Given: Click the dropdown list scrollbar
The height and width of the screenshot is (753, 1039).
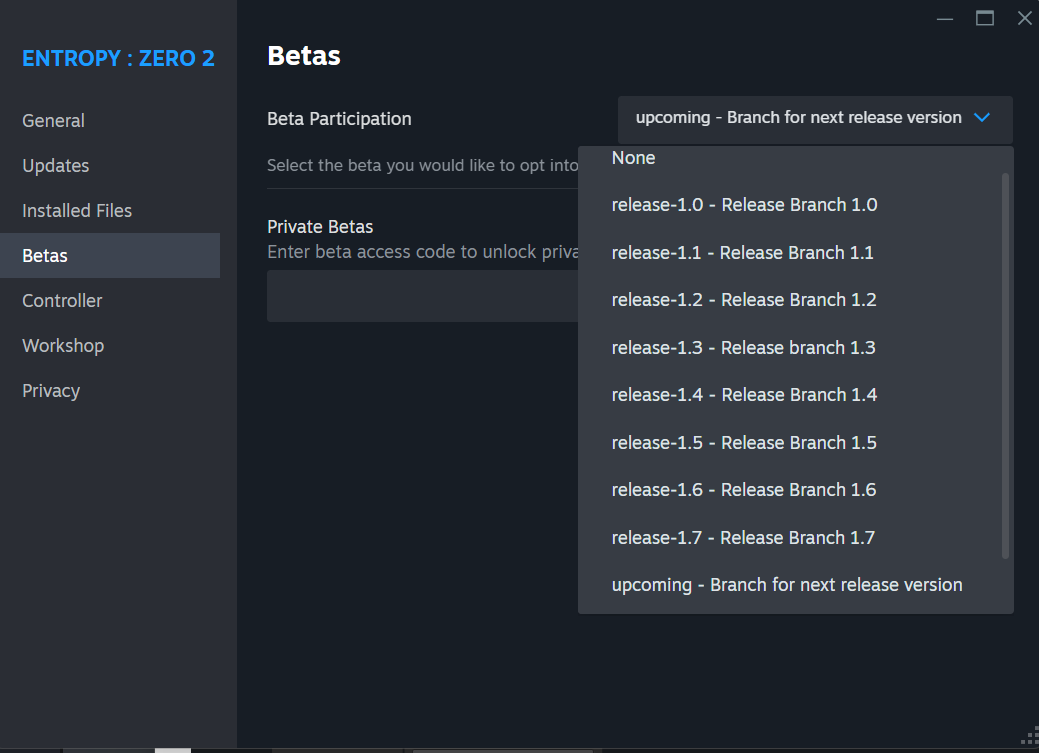Looking at the screenshot, I should tap(1005, 365).
